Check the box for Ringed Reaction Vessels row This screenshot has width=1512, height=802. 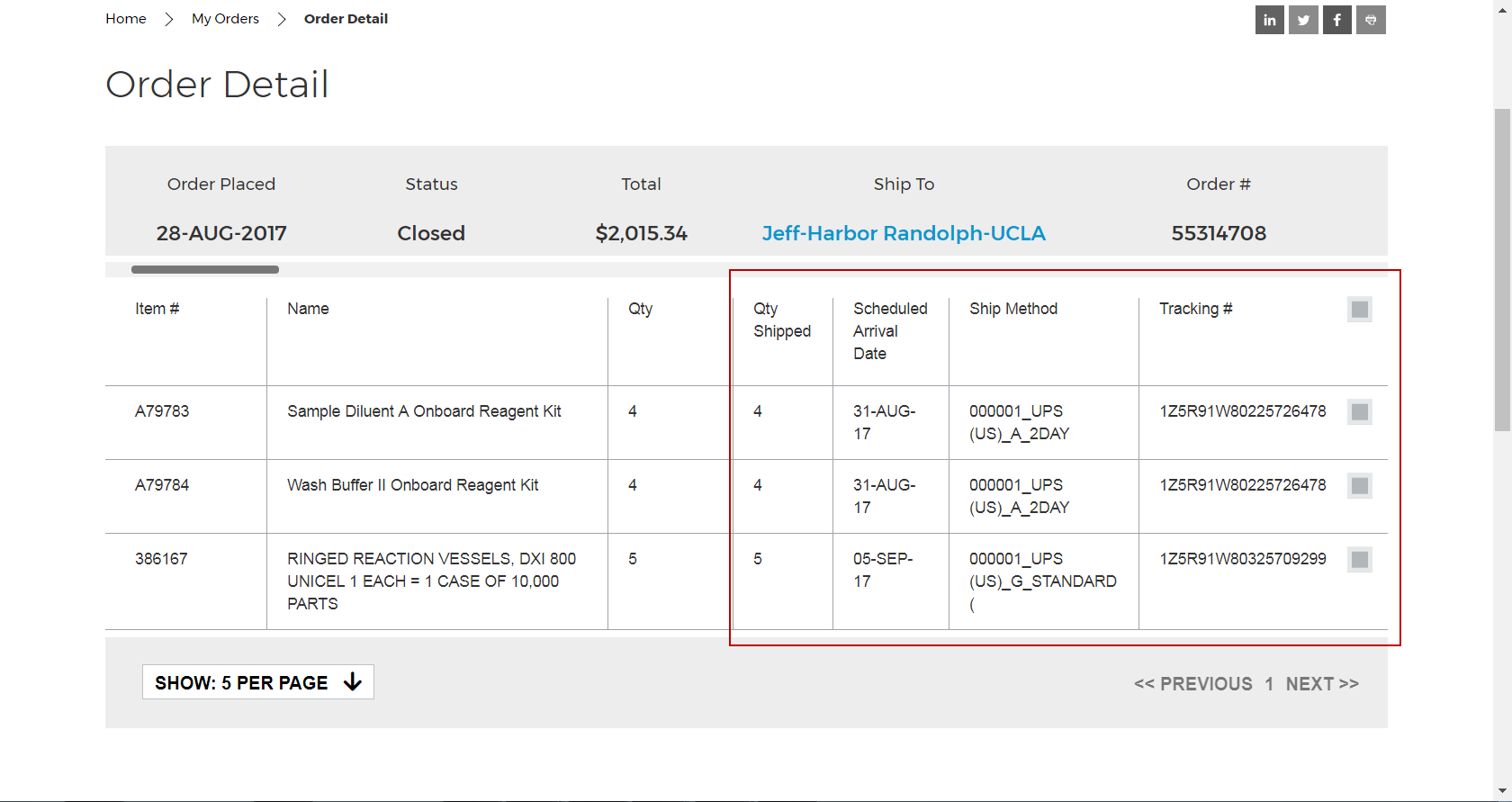click(x=1360, y=560)
